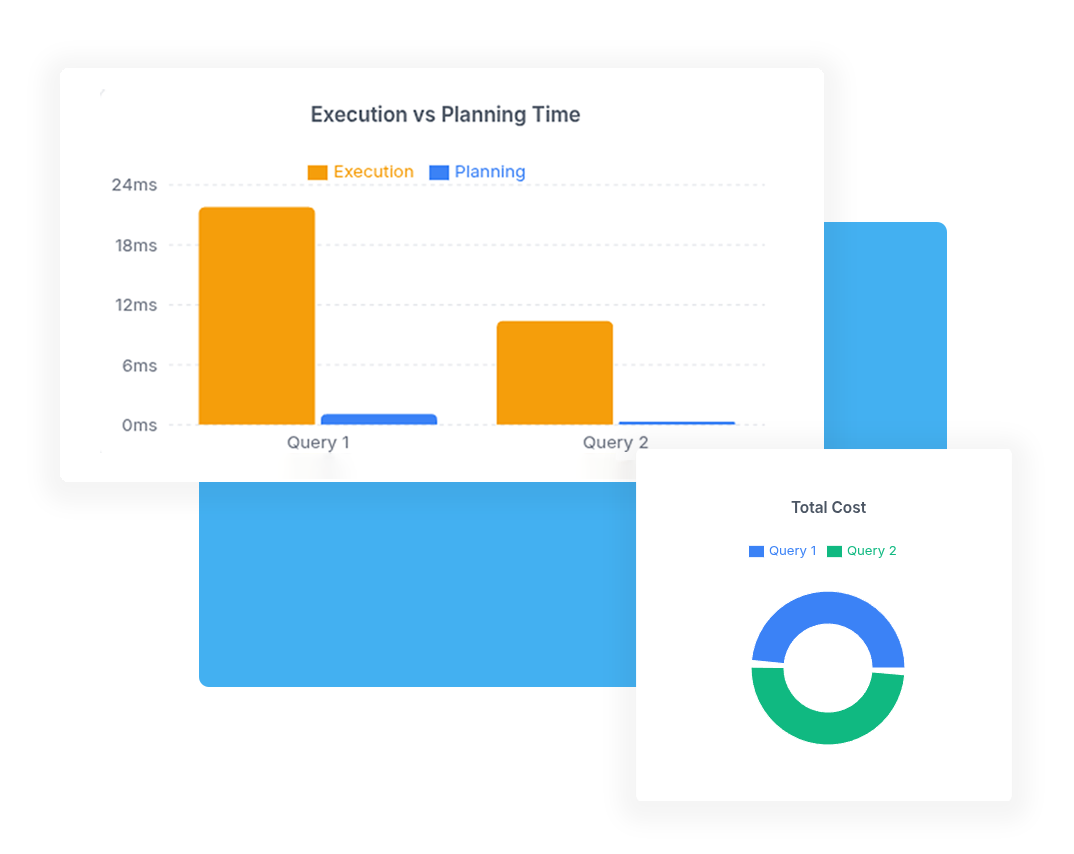Click the 0ms y-axis label
This screenshot has height=854, width=1074.
click(139, 425)
